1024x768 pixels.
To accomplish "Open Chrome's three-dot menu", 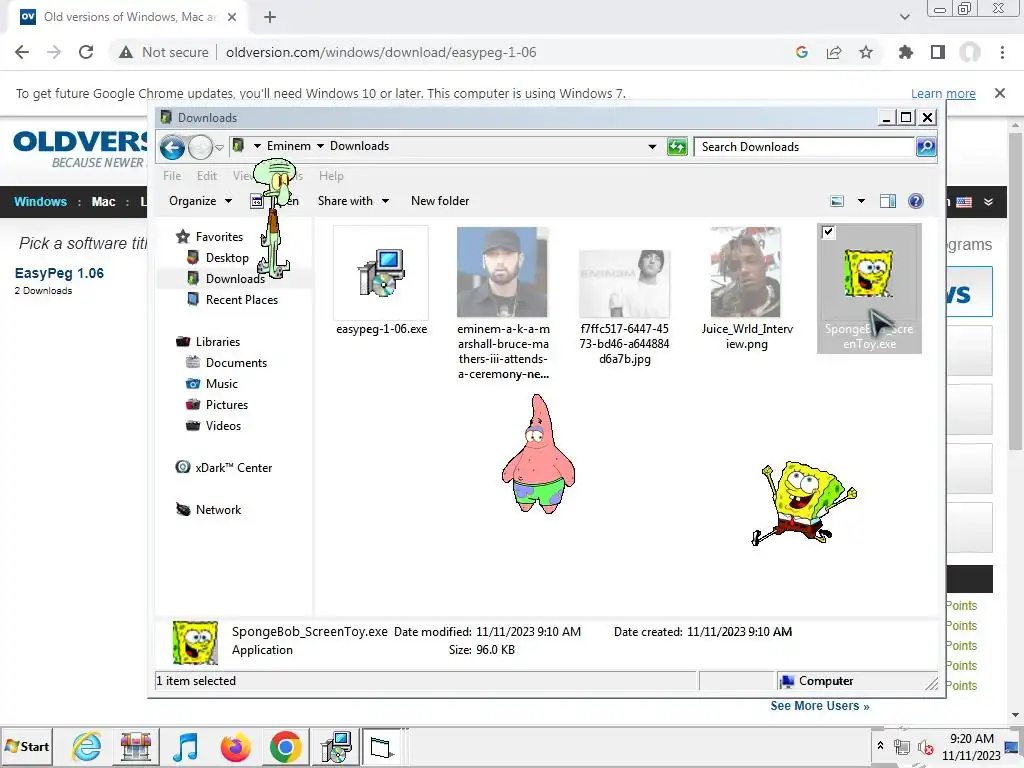I will (1002, 52).
